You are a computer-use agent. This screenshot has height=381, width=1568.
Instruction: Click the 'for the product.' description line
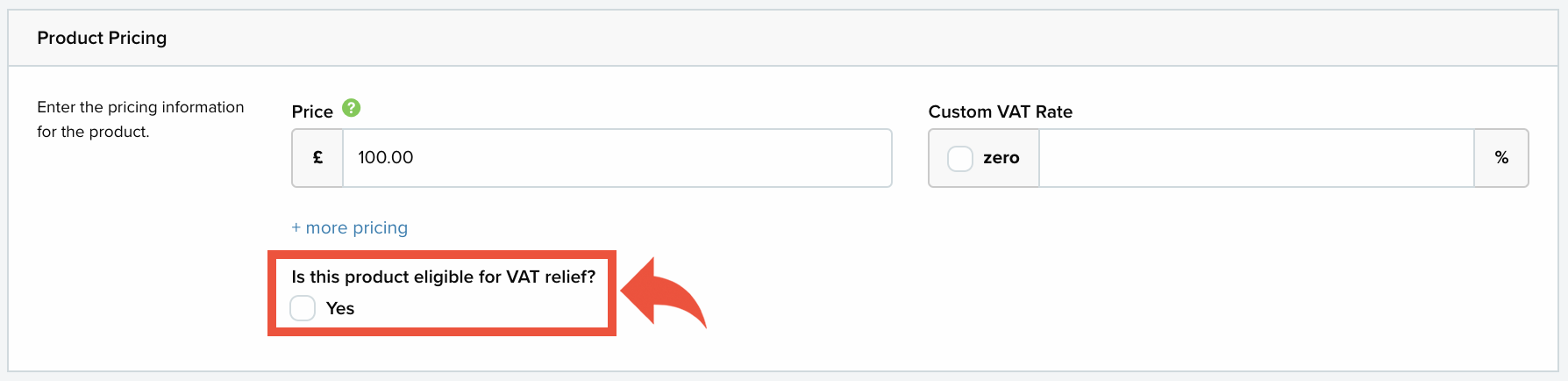(93, 132)
